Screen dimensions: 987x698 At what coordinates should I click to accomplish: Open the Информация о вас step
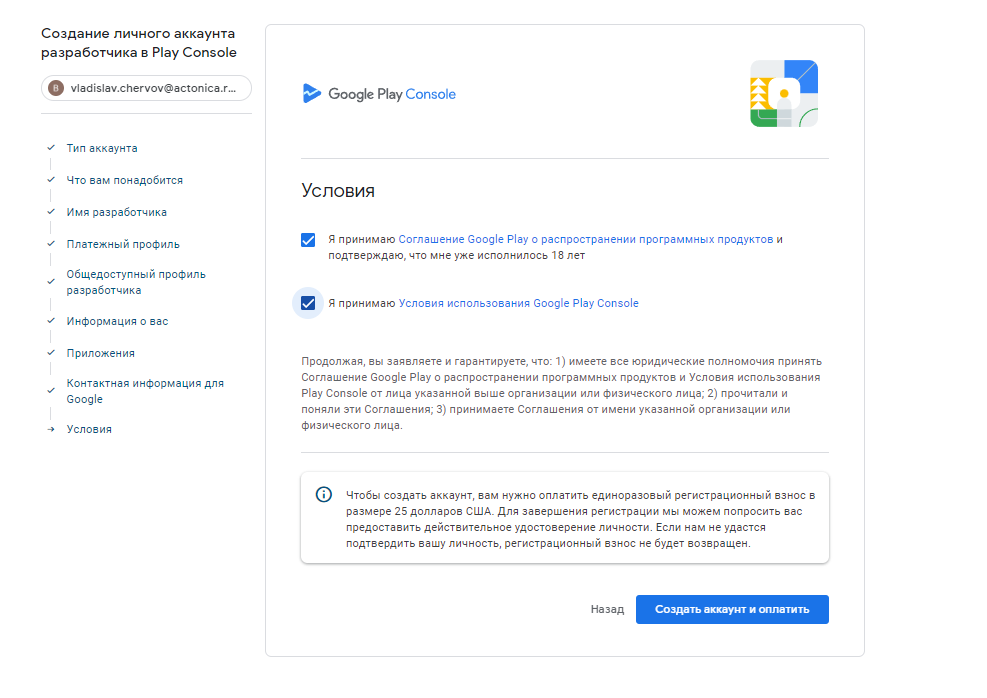pos(117,321)
